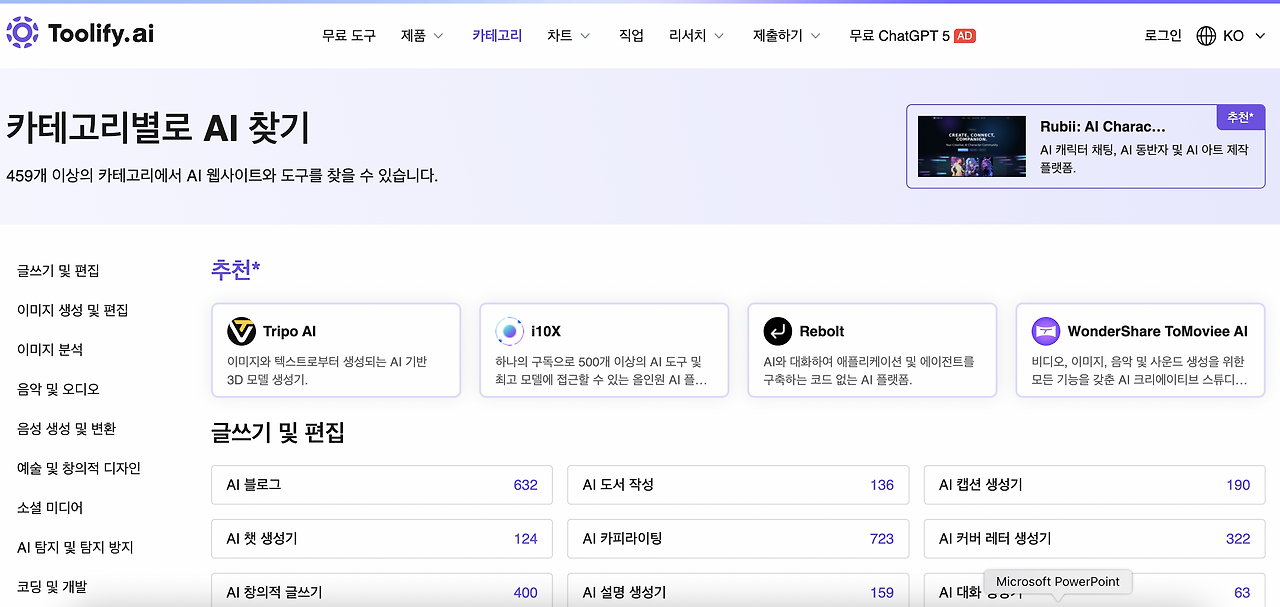Open the Rubii AI Character ad thumbnail
Screen dimensions: 1280x607
(x=971, y=146)
